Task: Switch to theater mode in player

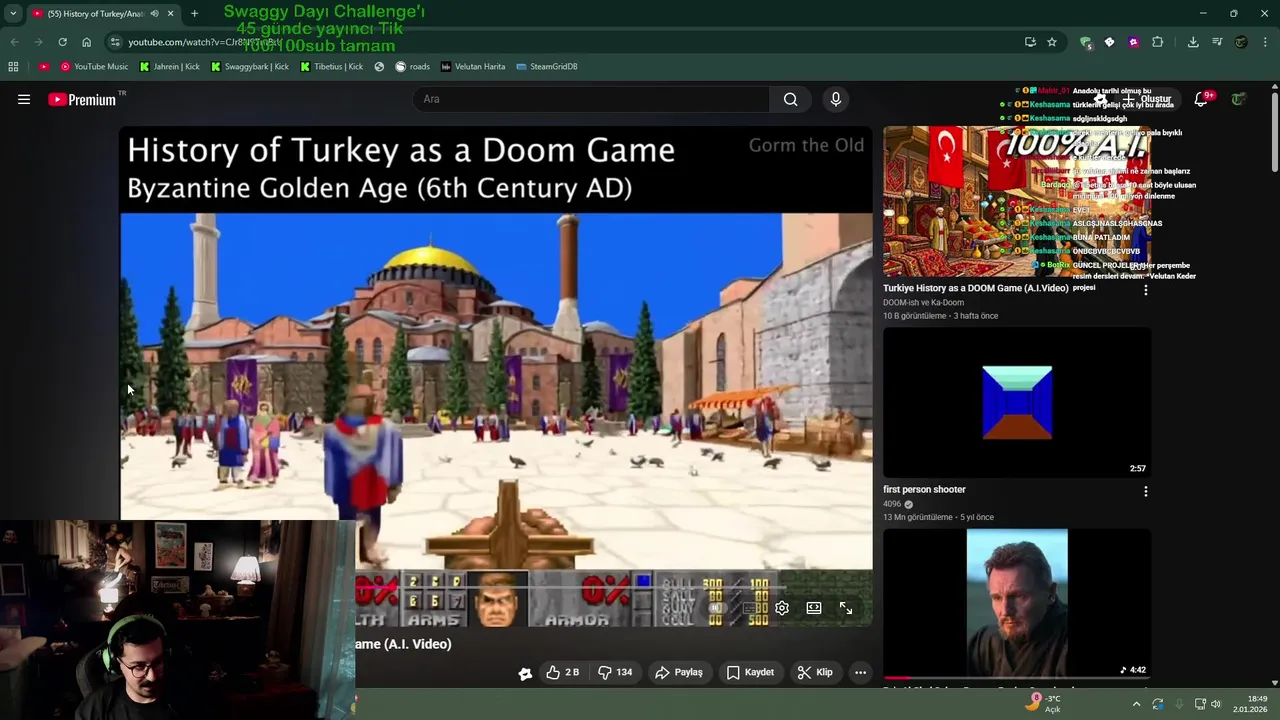Action: tap(814, 608)
